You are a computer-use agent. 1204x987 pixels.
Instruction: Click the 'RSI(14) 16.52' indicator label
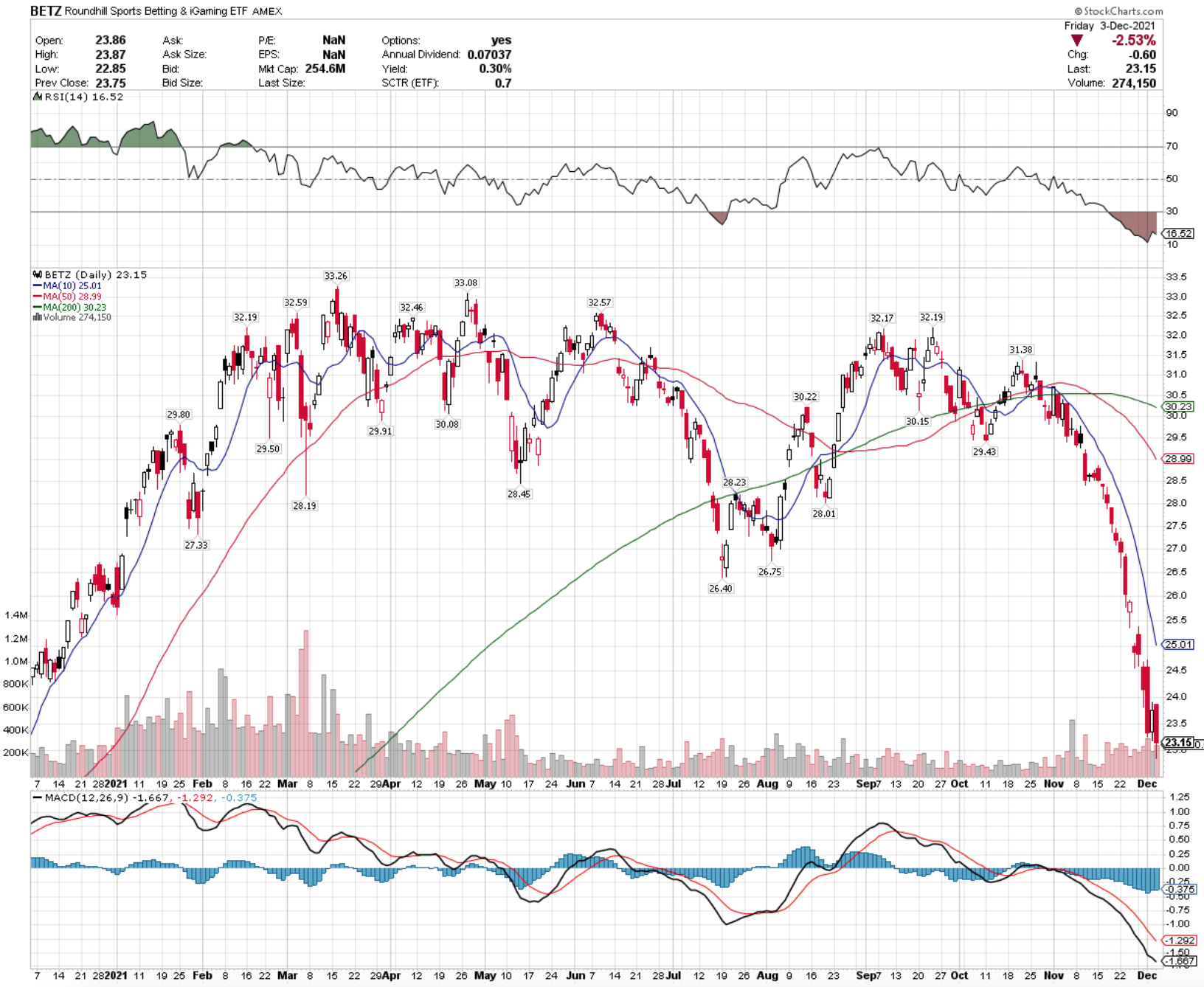[x=84, y=97]
